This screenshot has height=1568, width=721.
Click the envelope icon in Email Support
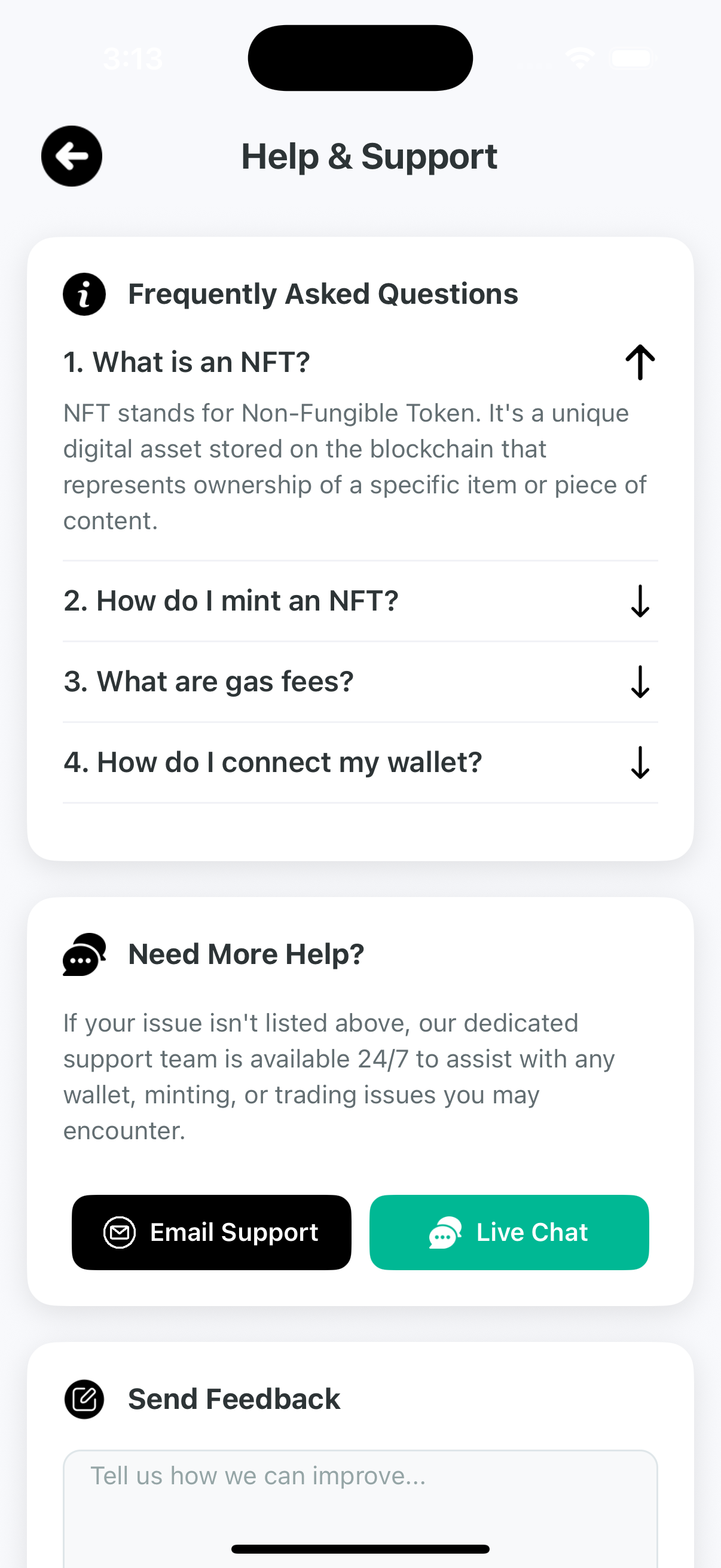coord(120,1232)
